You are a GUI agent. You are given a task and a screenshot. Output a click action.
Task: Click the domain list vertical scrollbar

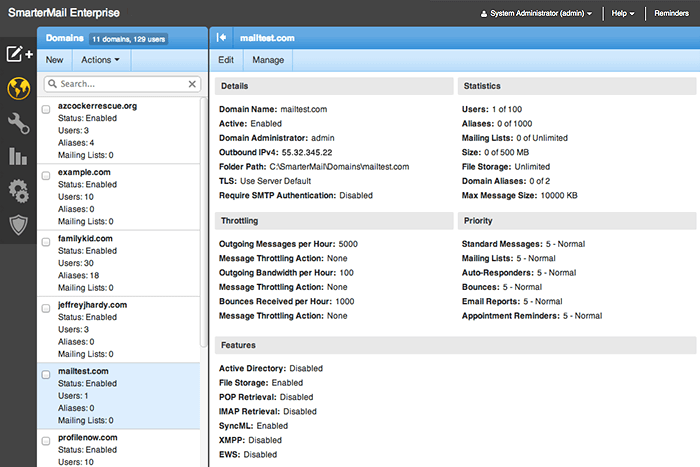point(205,220)
